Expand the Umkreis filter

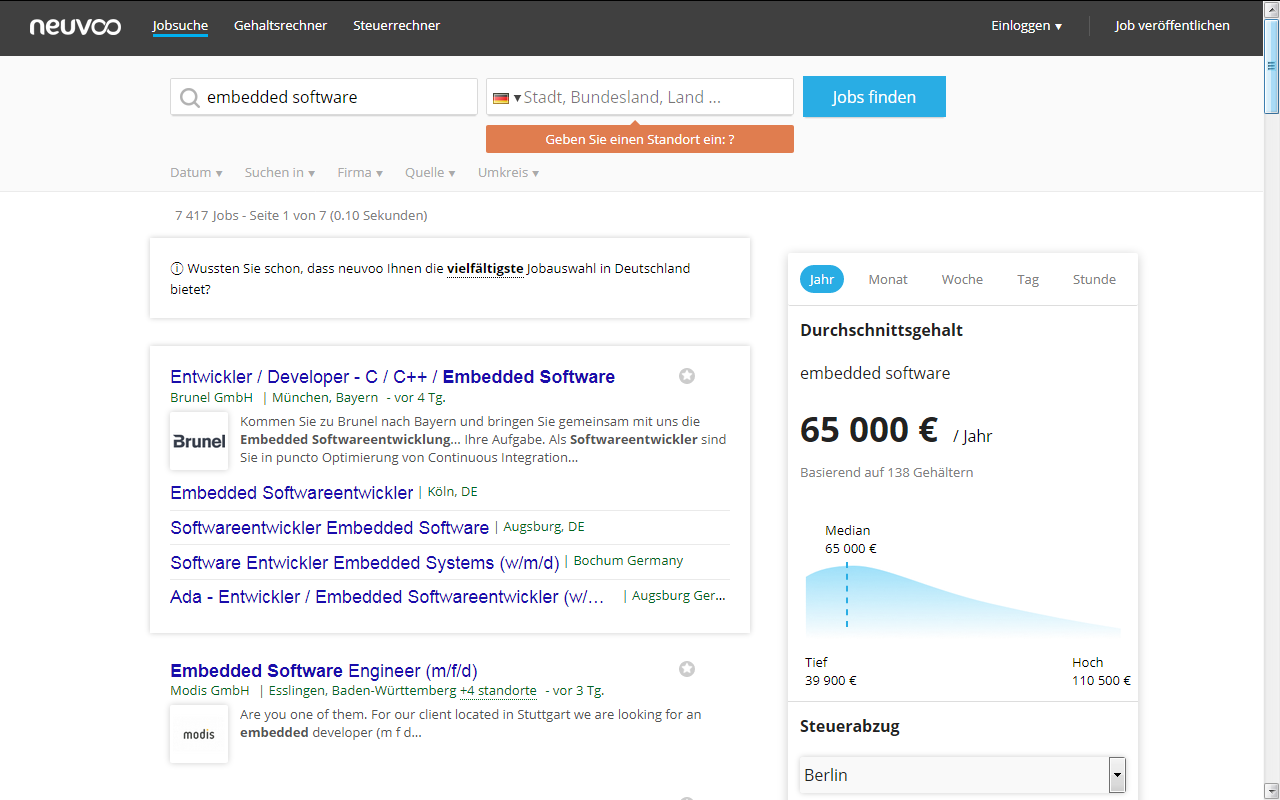click(508, 173)
